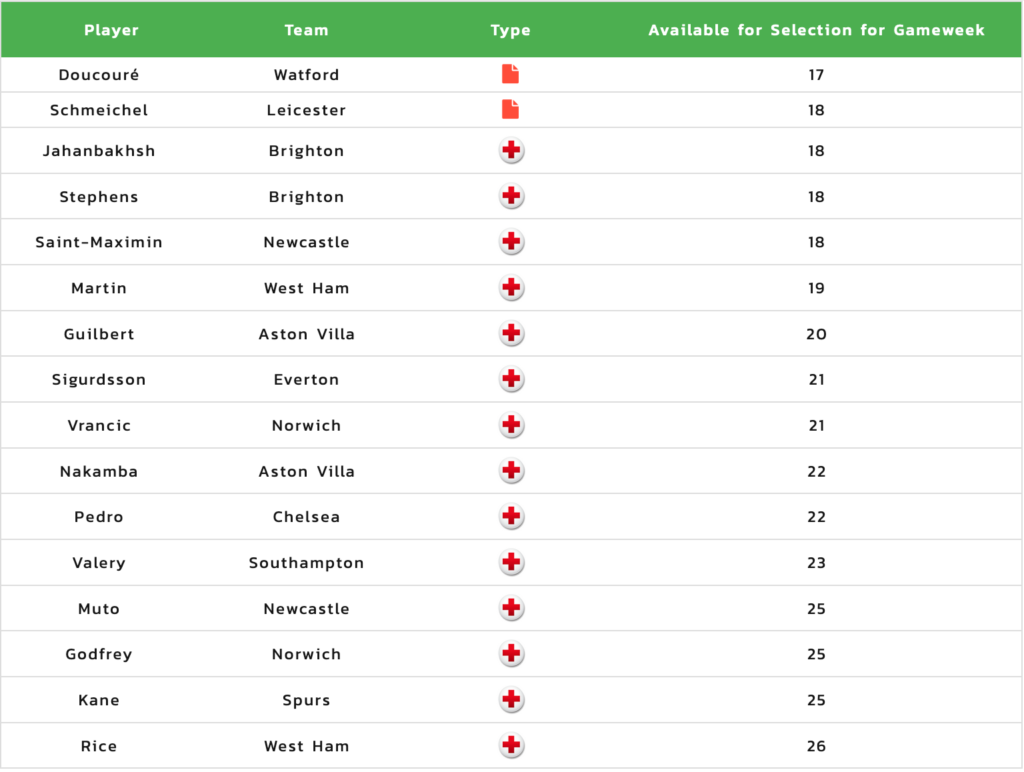Click the injury cross icon for Kane
Viewport: 1024px width, 772px height.
tap(511, 700)
